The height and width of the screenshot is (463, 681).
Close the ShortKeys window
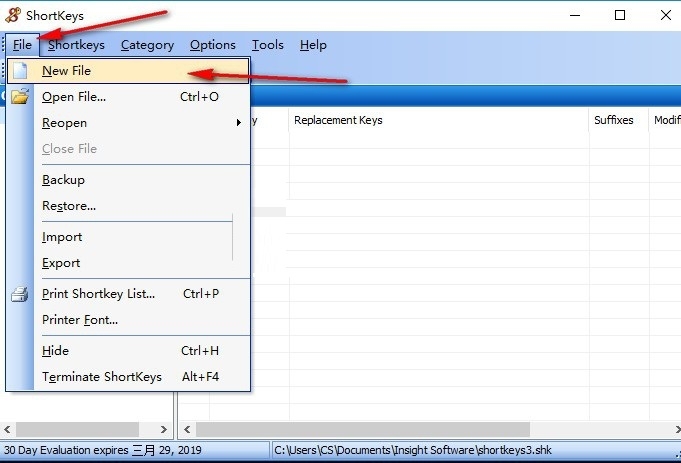coord(665,15)
